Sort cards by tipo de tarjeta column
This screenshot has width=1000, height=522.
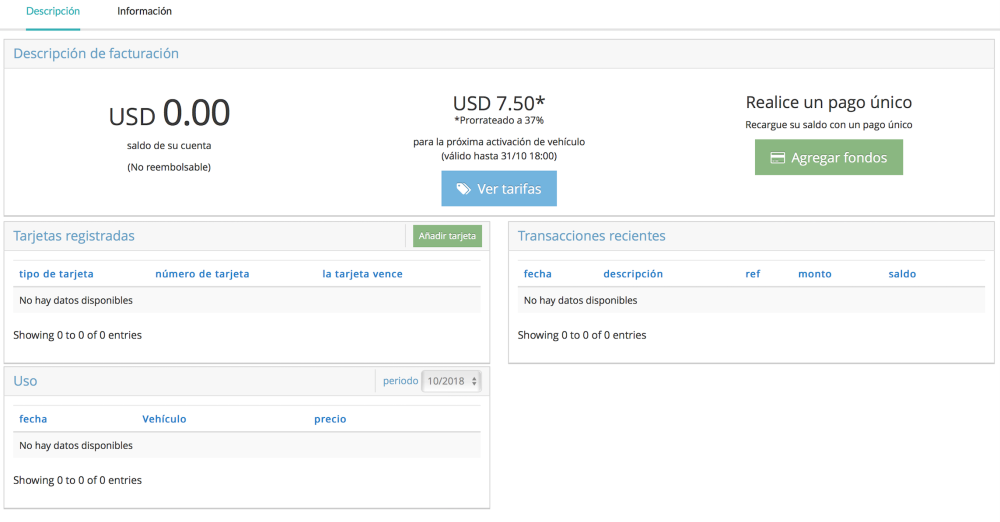click(56, 274)
